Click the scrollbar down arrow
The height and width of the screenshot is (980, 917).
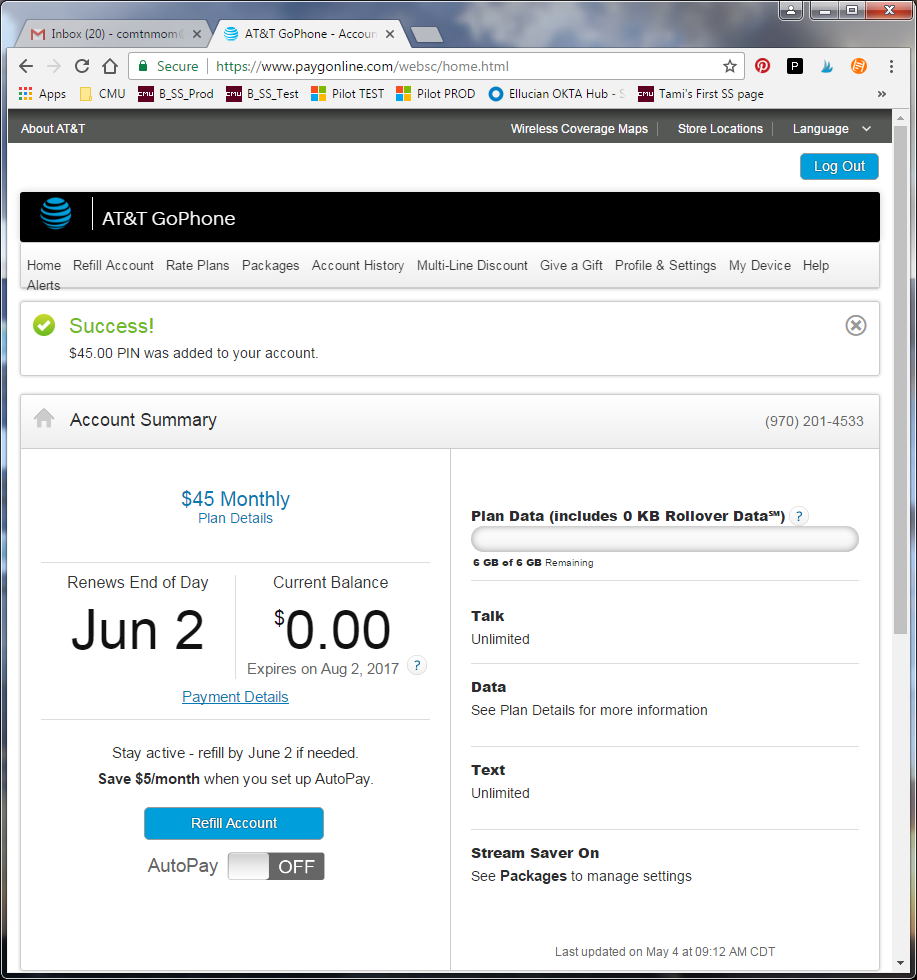[x=900, y=963]
